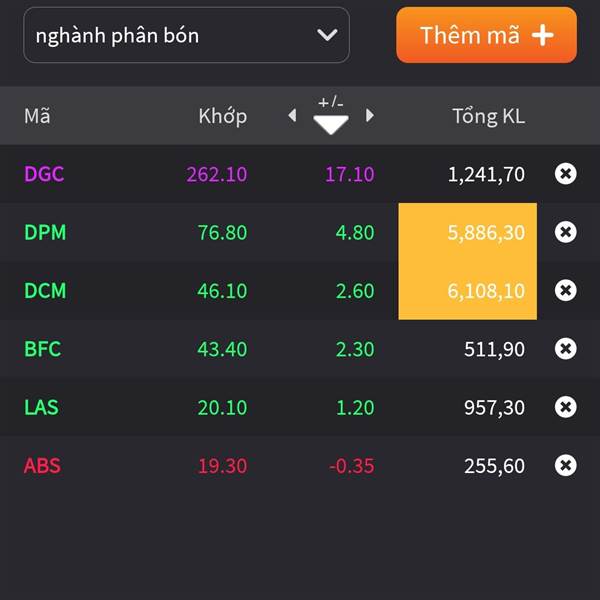The height and width of the screenshot is (600, 600).
Task: Click the Thêm mã button
Action: point(486,35)
